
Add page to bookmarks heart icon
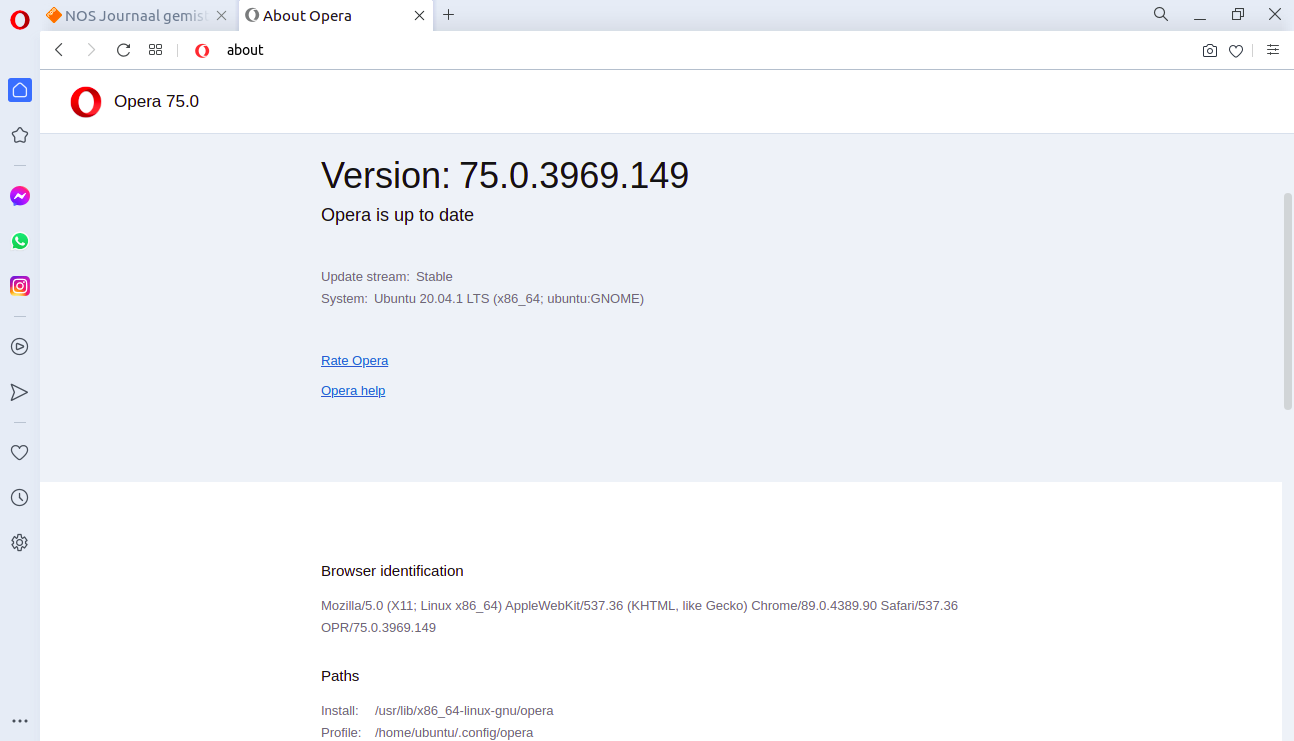point(1236,51)
